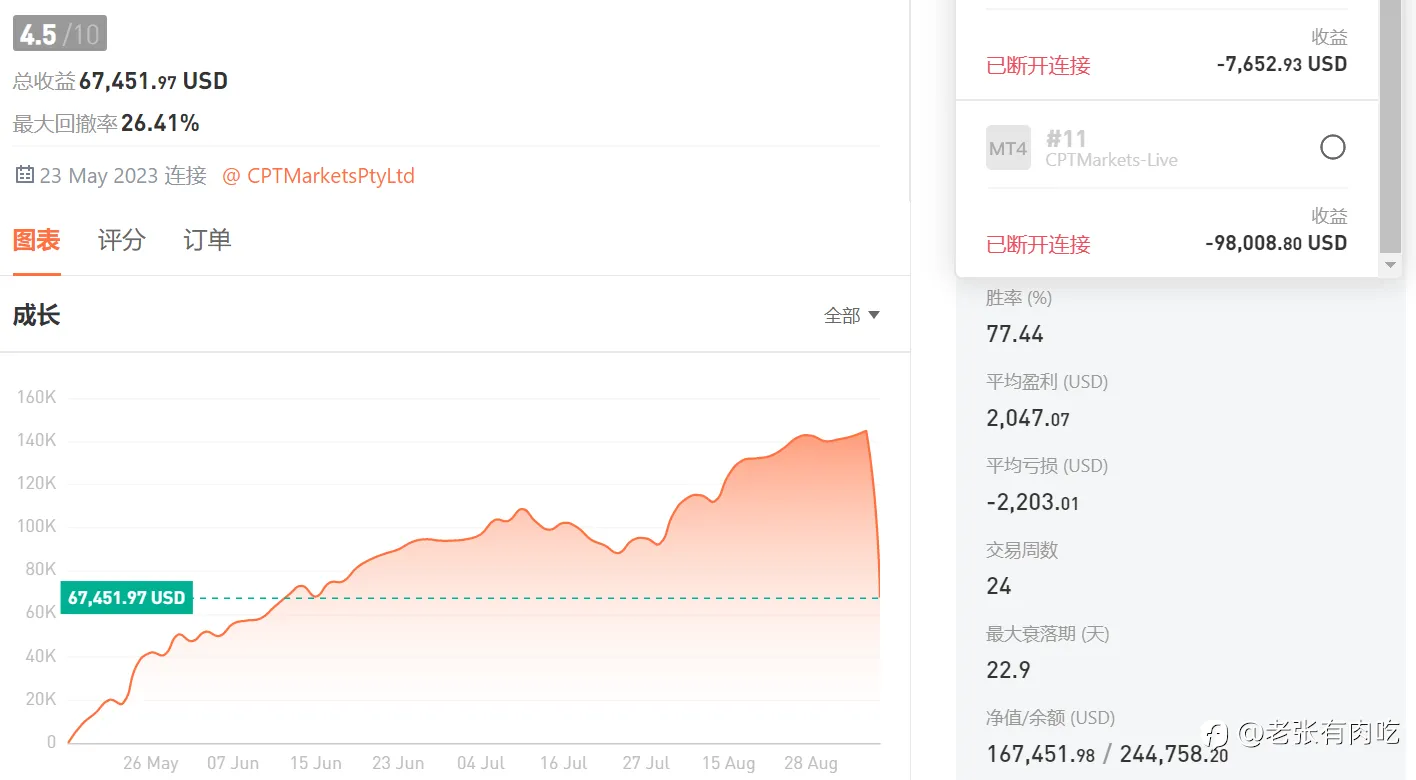Click 已断开连接 status under account #11
1416x780 pixels.
coord(1038,244)
